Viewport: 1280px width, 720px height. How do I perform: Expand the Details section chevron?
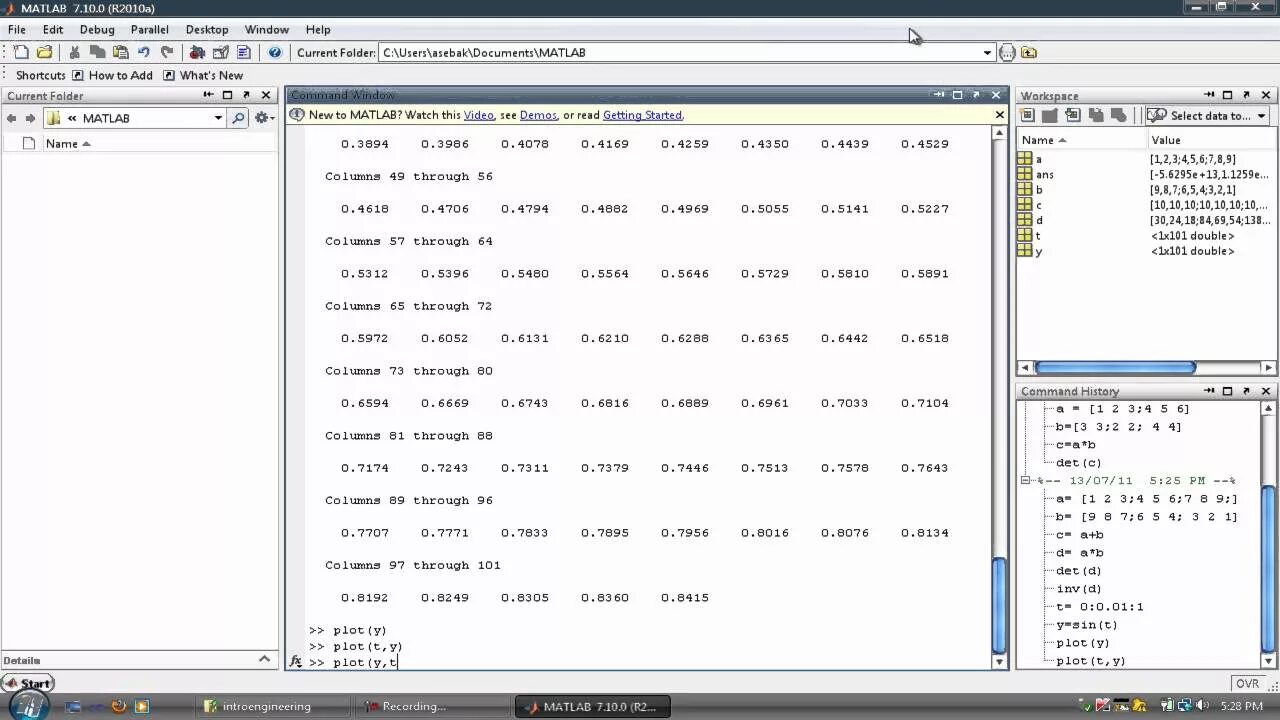[264, 659]
